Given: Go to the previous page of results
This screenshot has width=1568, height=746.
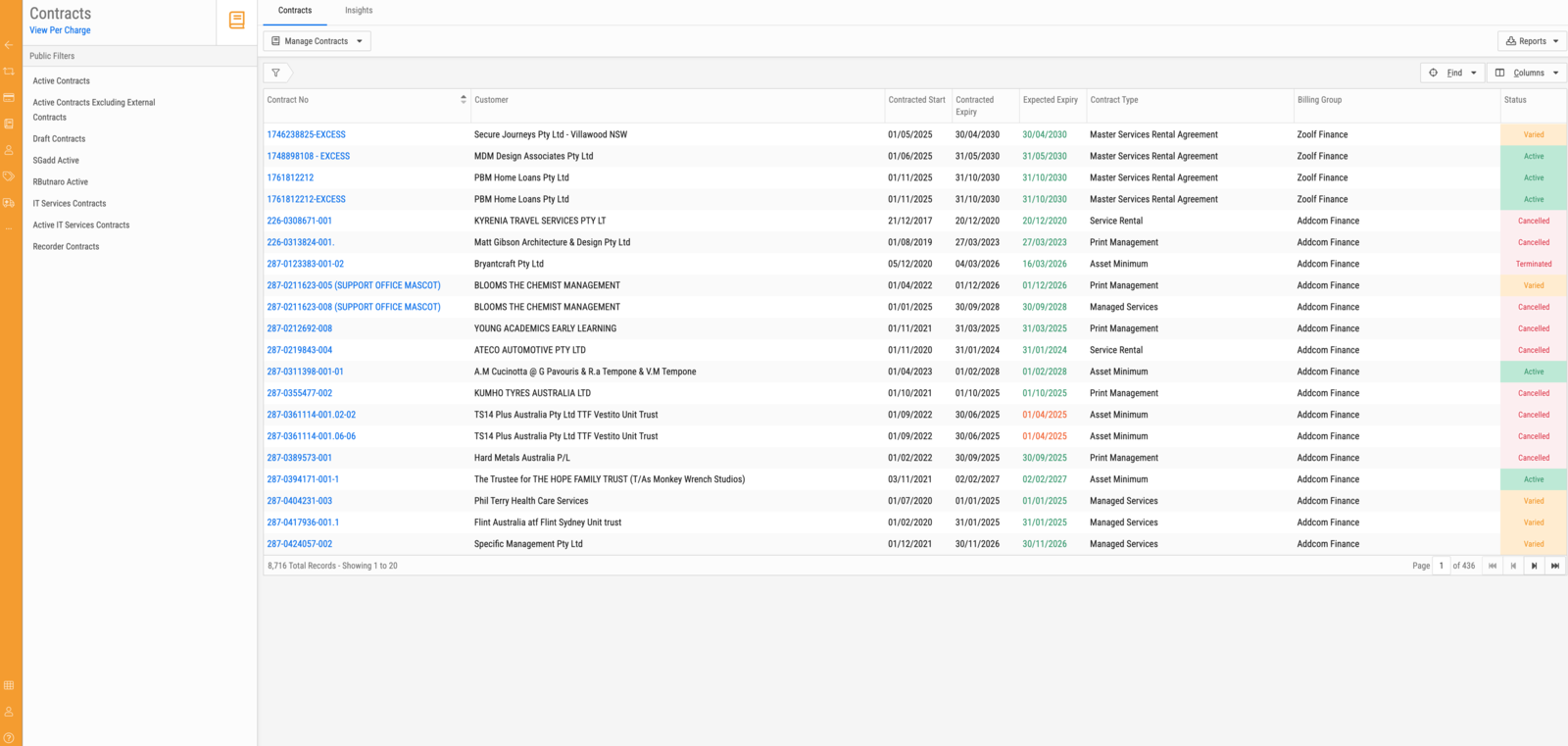Looking at the screenshot, I should 1513,566.
